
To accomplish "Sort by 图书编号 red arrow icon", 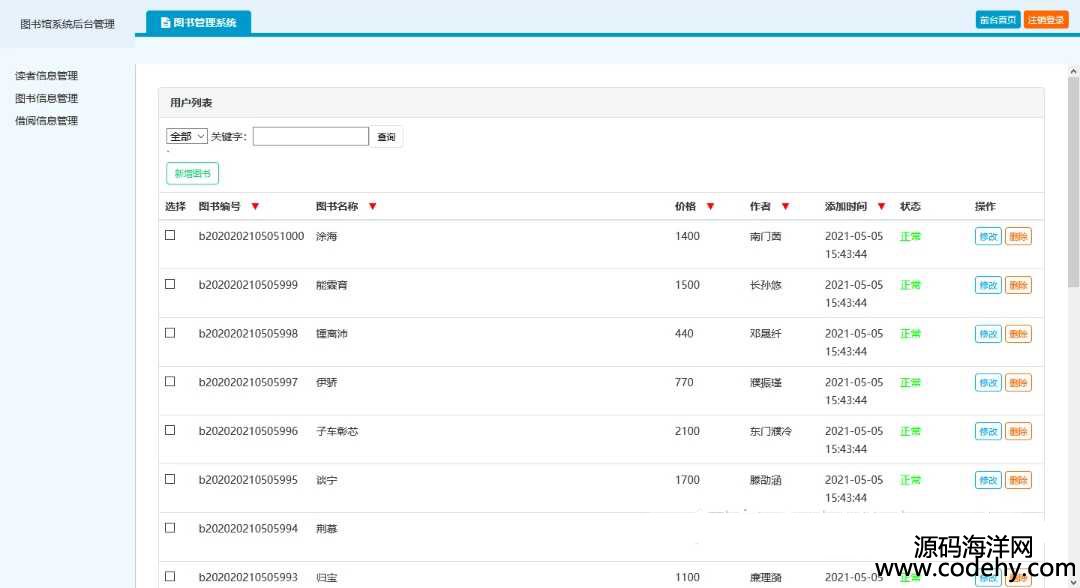I will [x=256, y=207].
